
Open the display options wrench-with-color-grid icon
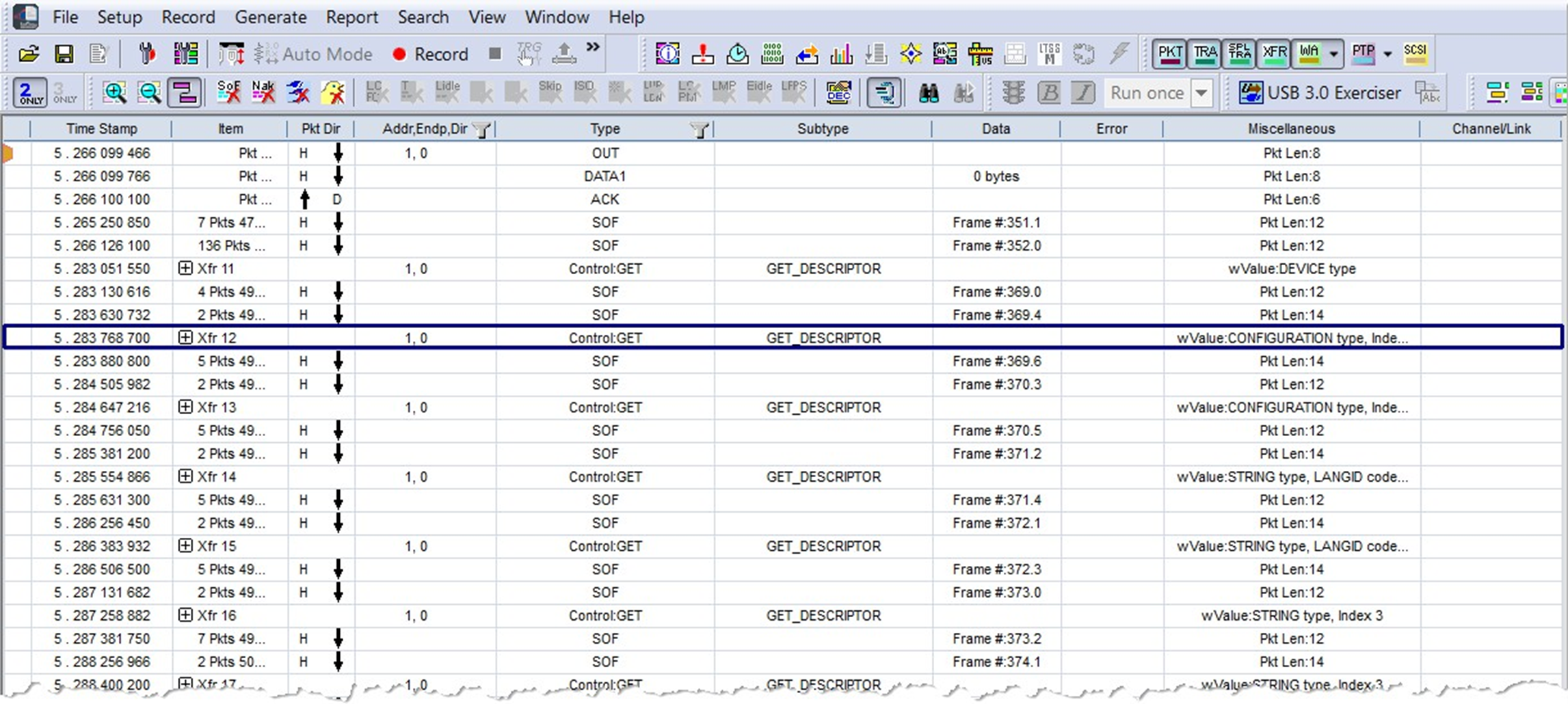pos(185,54)
